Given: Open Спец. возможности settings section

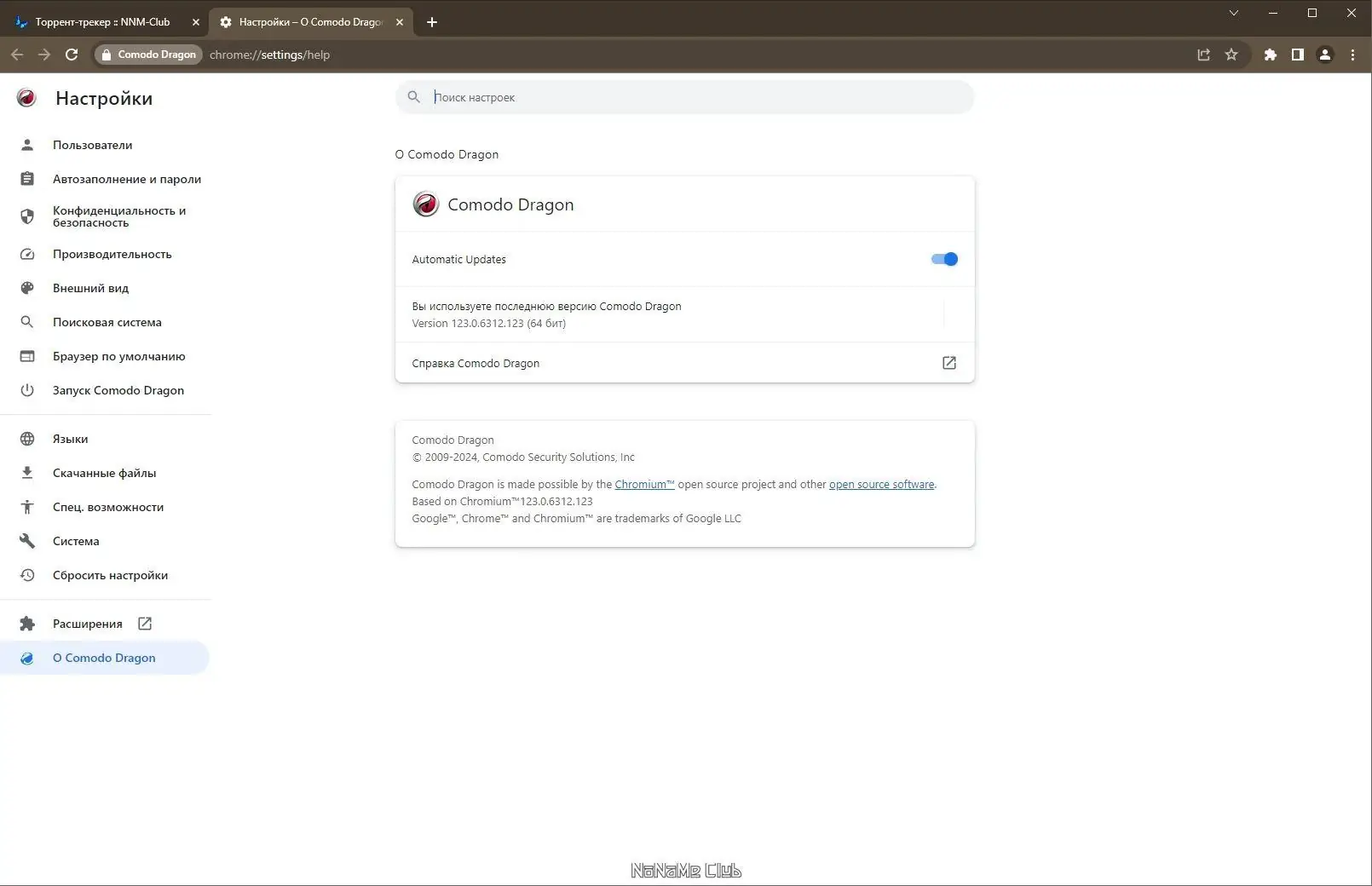Looking at the screenshot, I should [x=106, y=507].
